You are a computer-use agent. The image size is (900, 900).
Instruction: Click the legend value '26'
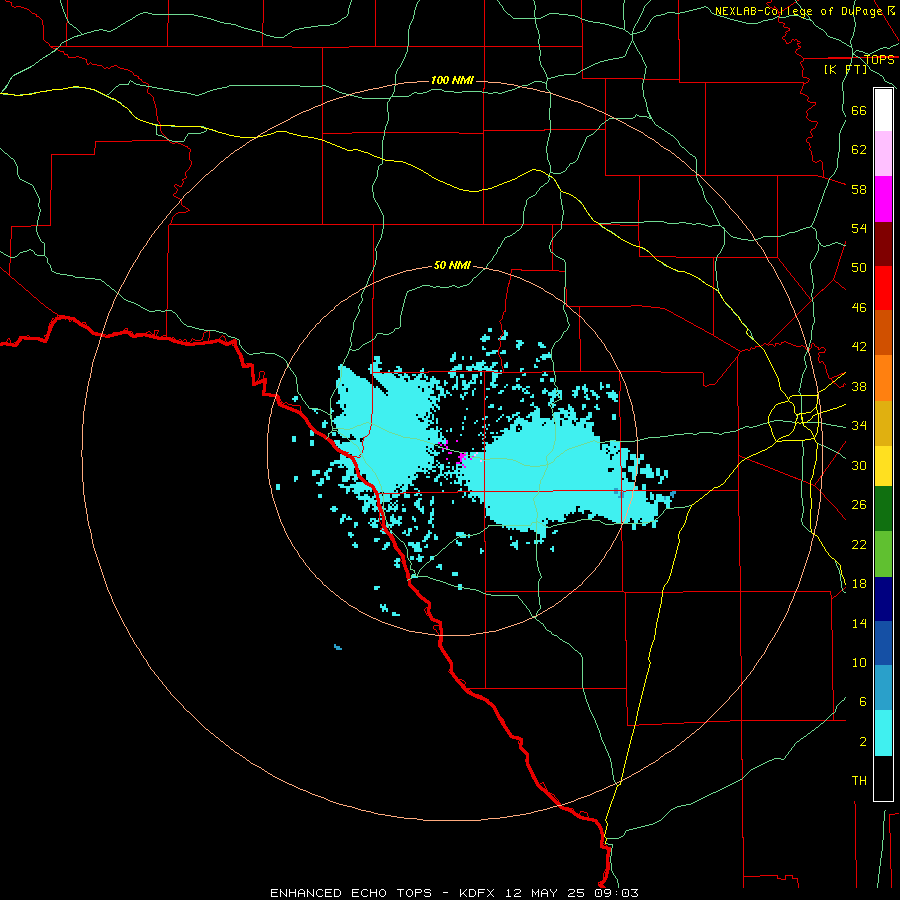tap(859, 505)
